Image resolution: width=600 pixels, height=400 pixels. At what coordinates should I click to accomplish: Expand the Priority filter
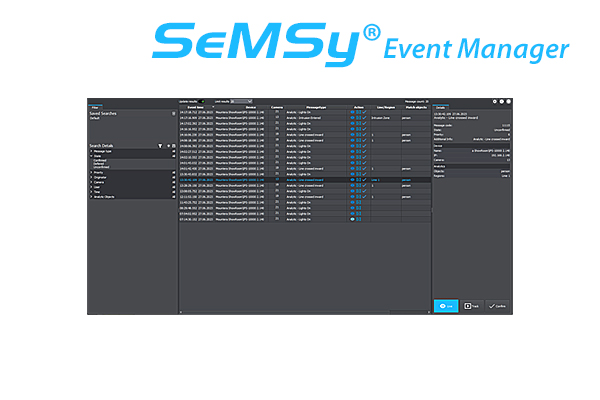pos(91,173)
